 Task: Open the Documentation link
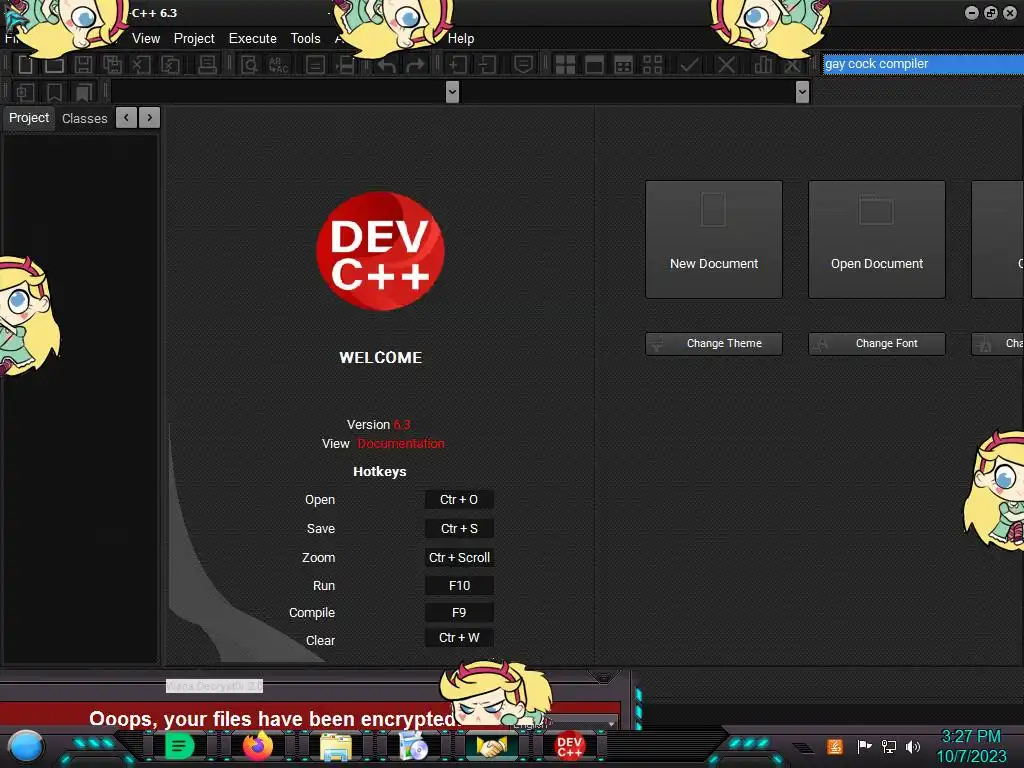pyautogui.click(x=401, y=443)
